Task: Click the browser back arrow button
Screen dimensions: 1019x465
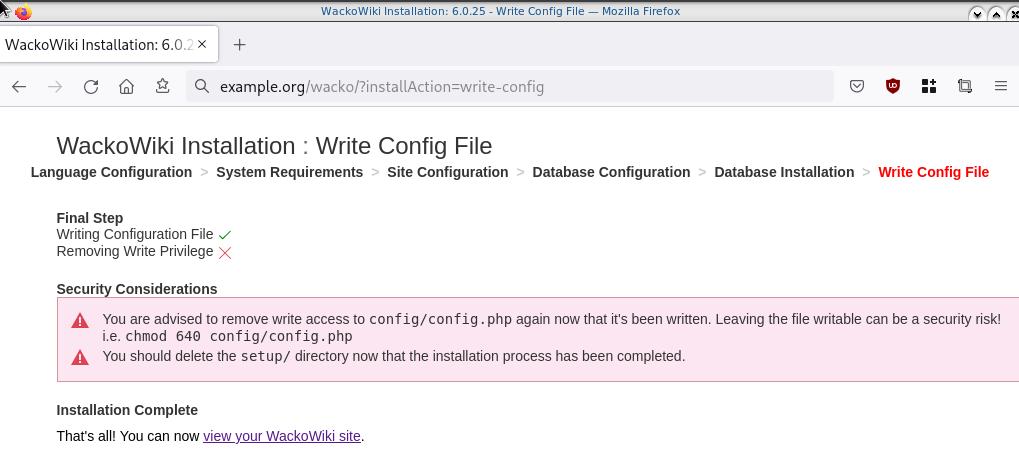Action: 19,87
